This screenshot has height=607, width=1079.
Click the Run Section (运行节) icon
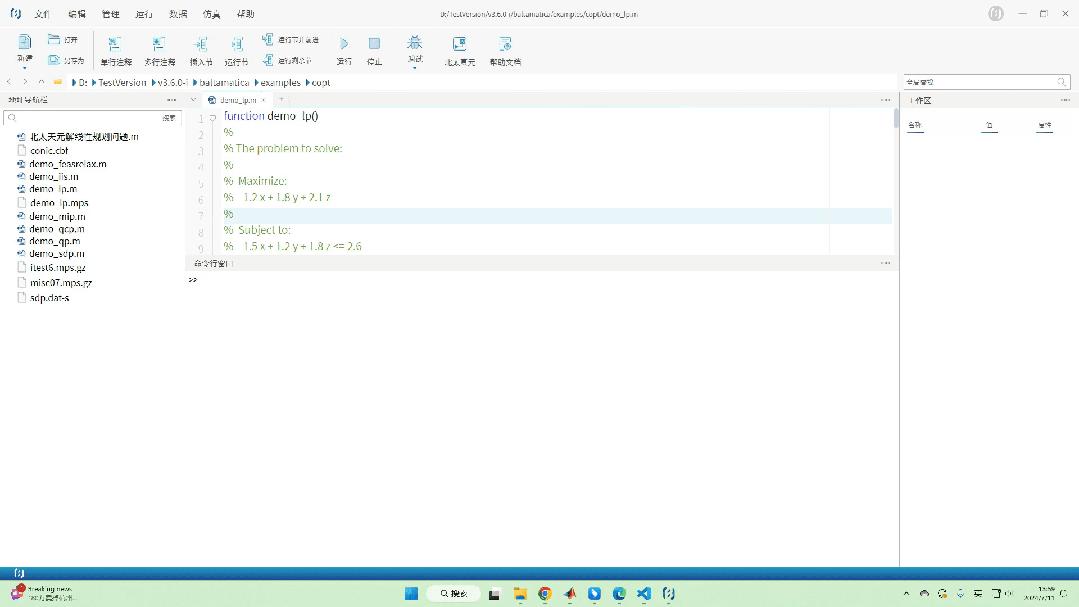(x=237, y=44)
